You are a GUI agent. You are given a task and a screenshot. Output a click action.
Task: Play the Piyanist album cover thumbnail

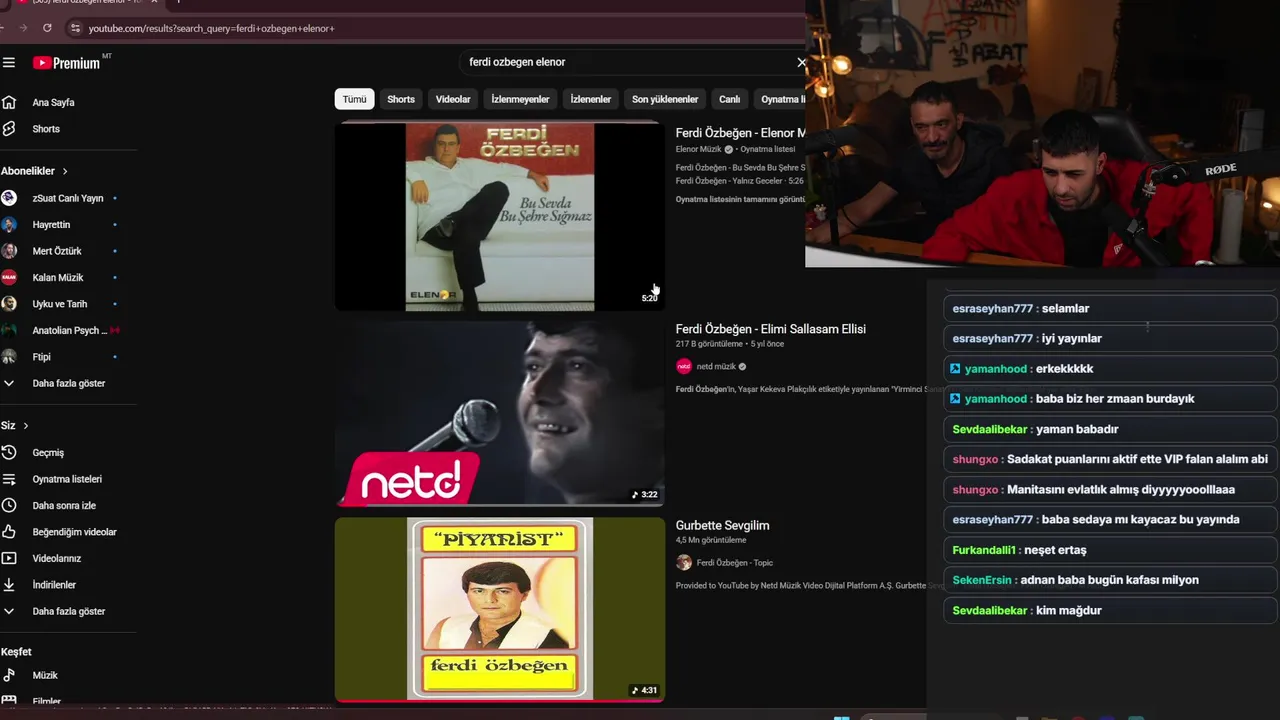[500, 609]
